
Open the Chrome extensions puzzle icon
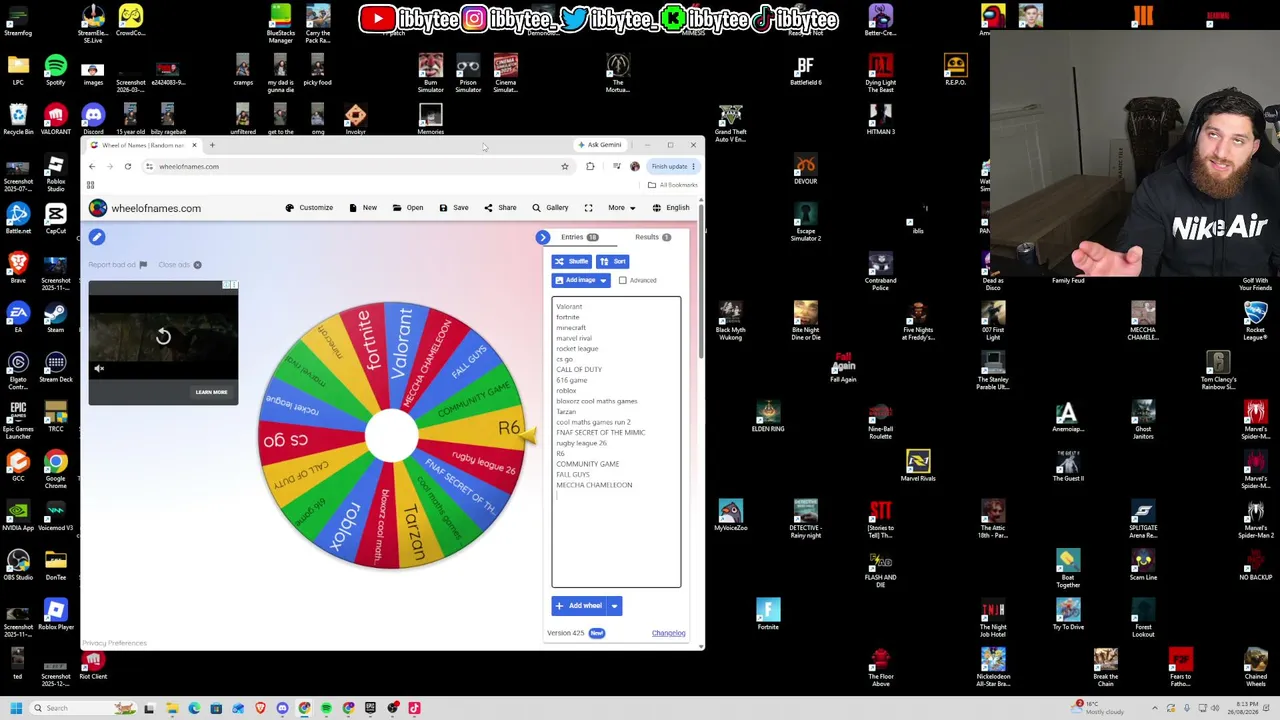click(590, 167)
